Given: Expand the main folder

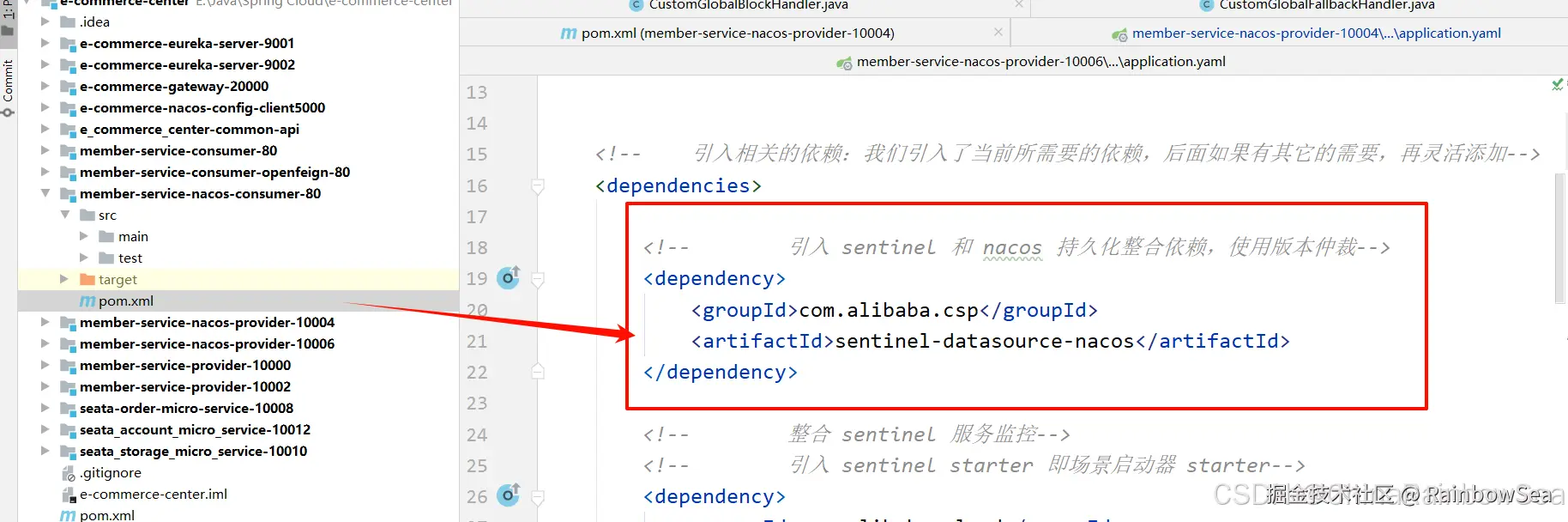Looking at the screenshot, I should (84, 236).
